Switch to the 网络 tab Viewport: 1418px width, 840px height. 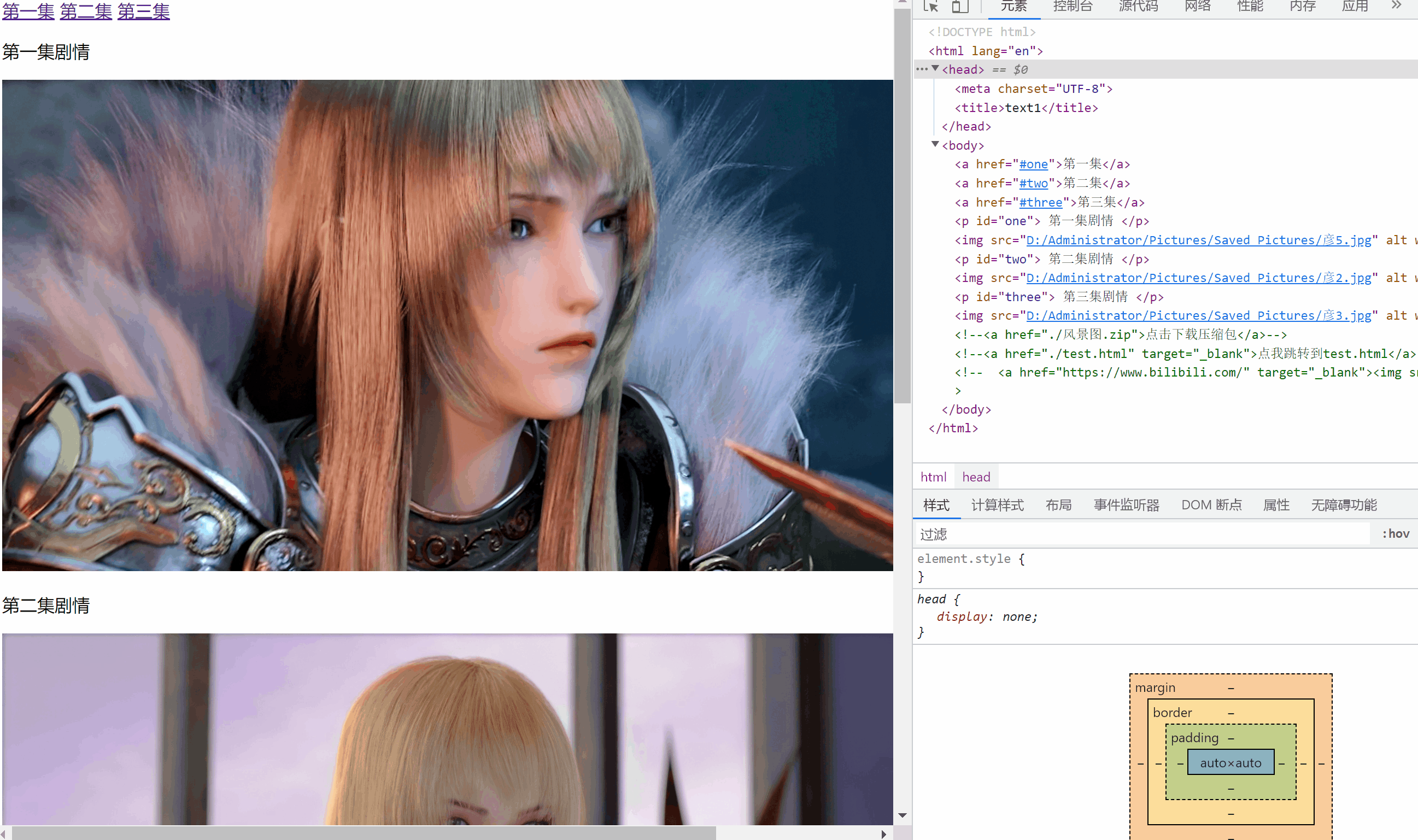[1198, 6]
